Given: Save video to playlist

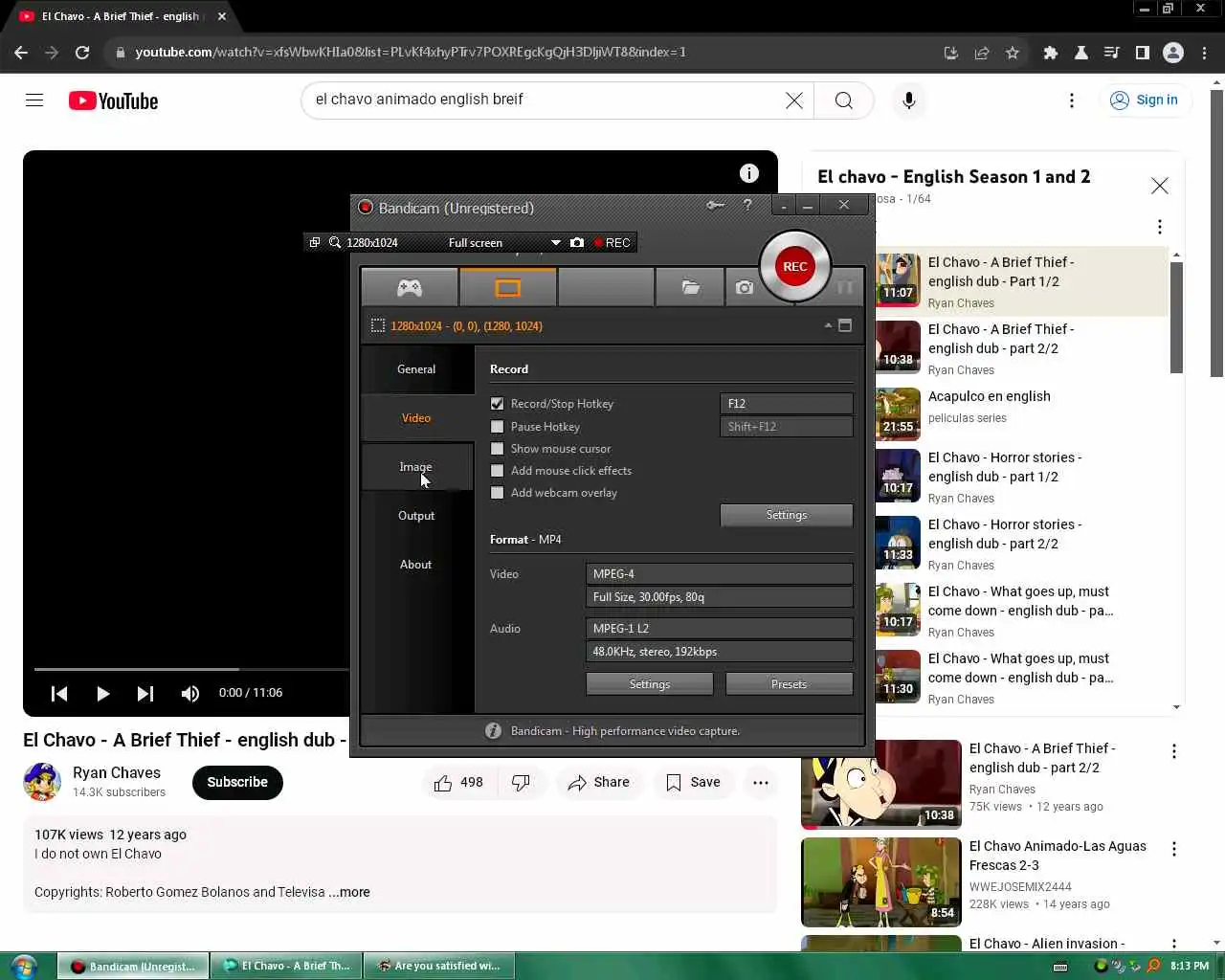Looking at the screenshot, I should click(x=694, y=782).
